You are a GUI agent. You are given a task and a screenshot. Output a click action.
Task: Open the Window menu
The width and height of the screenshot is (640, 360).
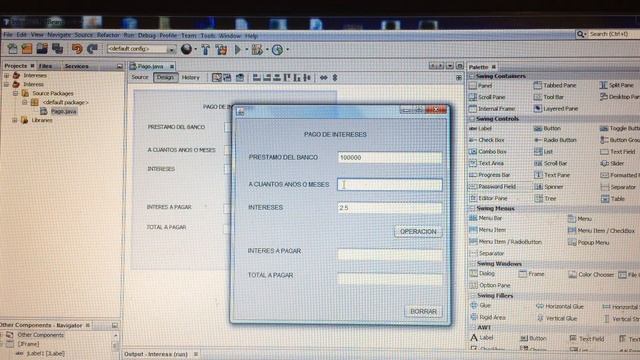230,36
